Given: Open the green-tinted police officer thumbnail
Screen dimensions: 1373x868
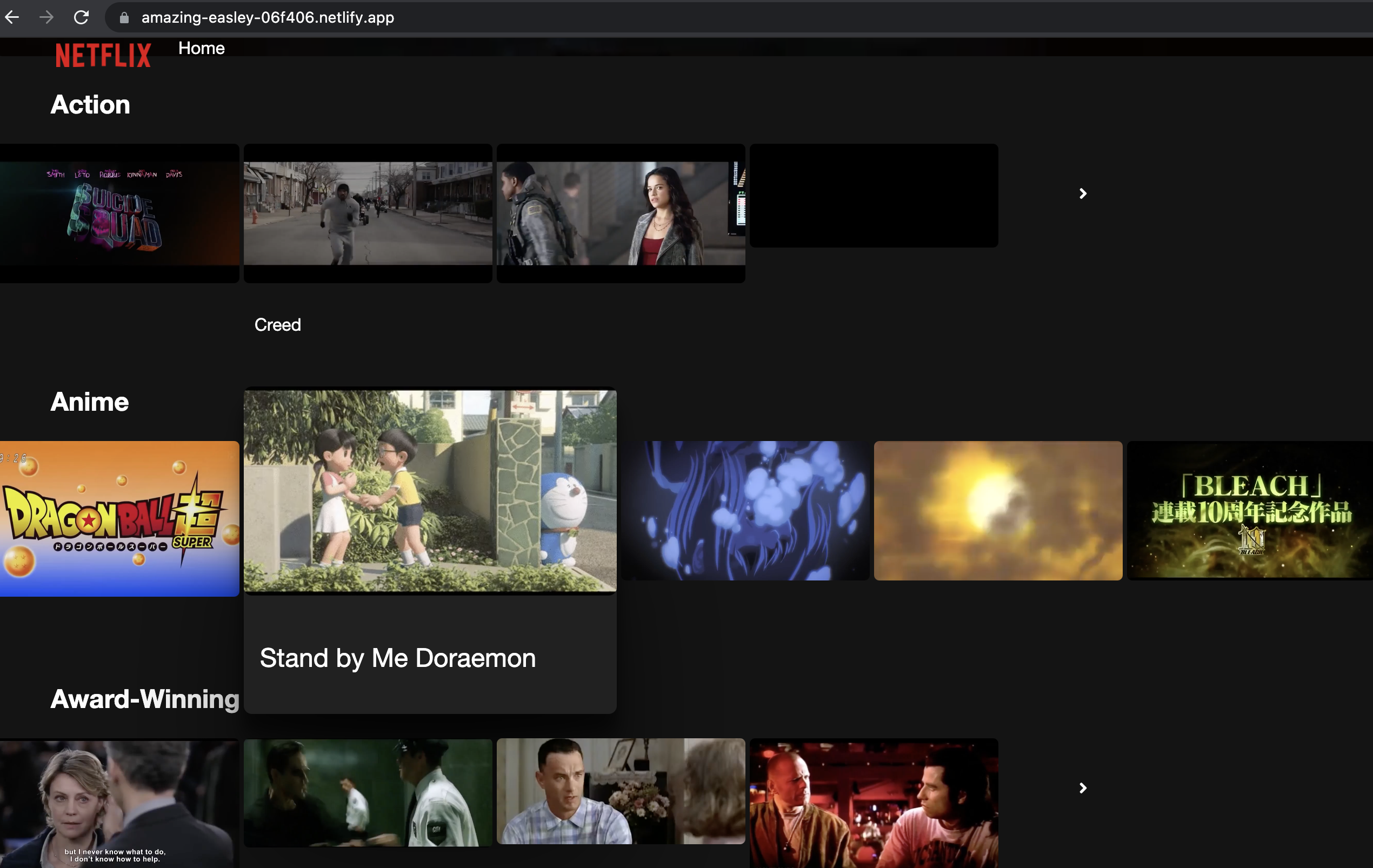Looking at the screenshot, I should 368,793.
